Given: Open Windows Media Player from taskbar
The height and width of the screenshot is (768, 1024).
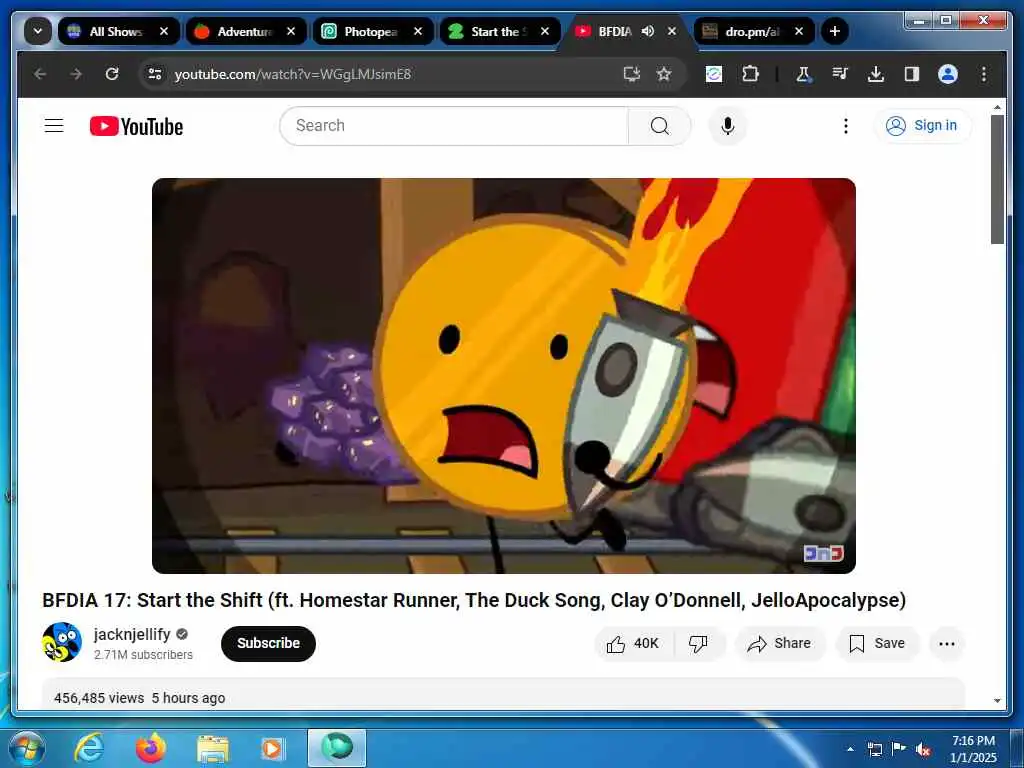Looking at the screenshot, I should [272, 748].
